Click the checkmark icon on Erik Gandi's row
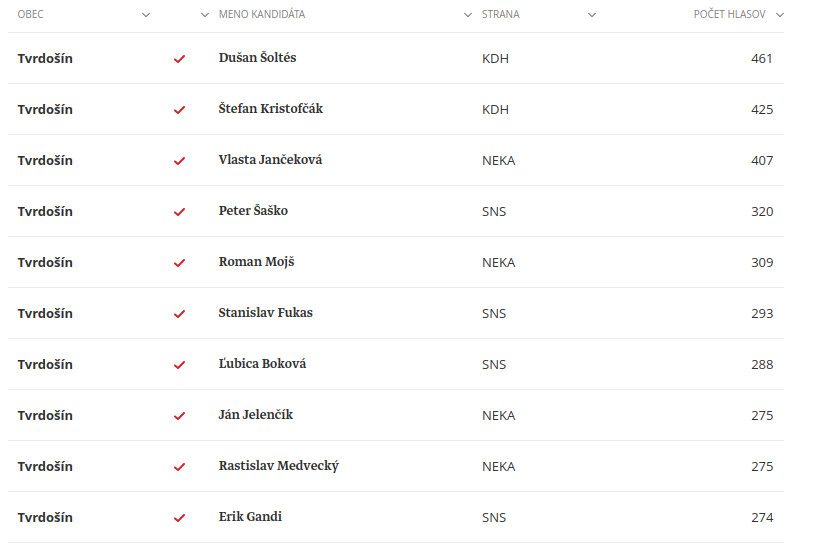The height and width of the screenshot is (547, 822). [x=180, y=518]
